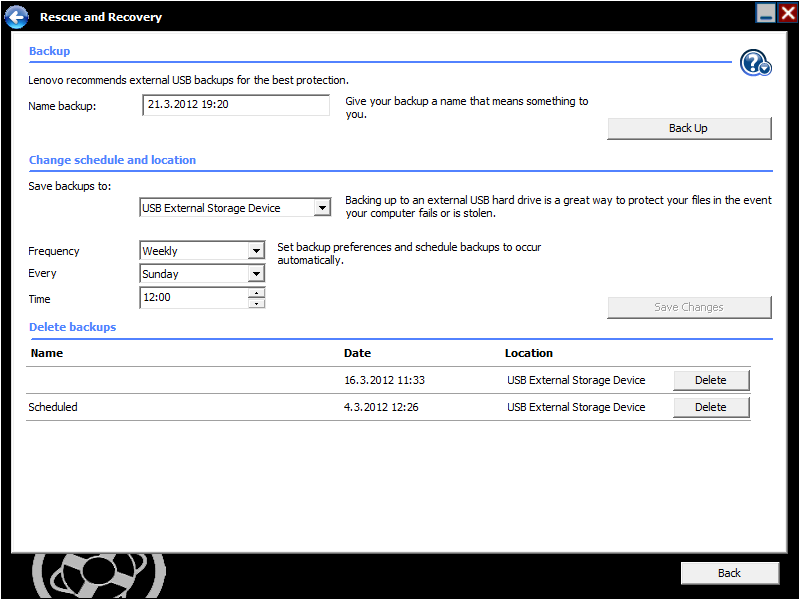Click the Save Changes button
Image resolution: width=800 pixels, height=600 pixels.
point(689,307)
